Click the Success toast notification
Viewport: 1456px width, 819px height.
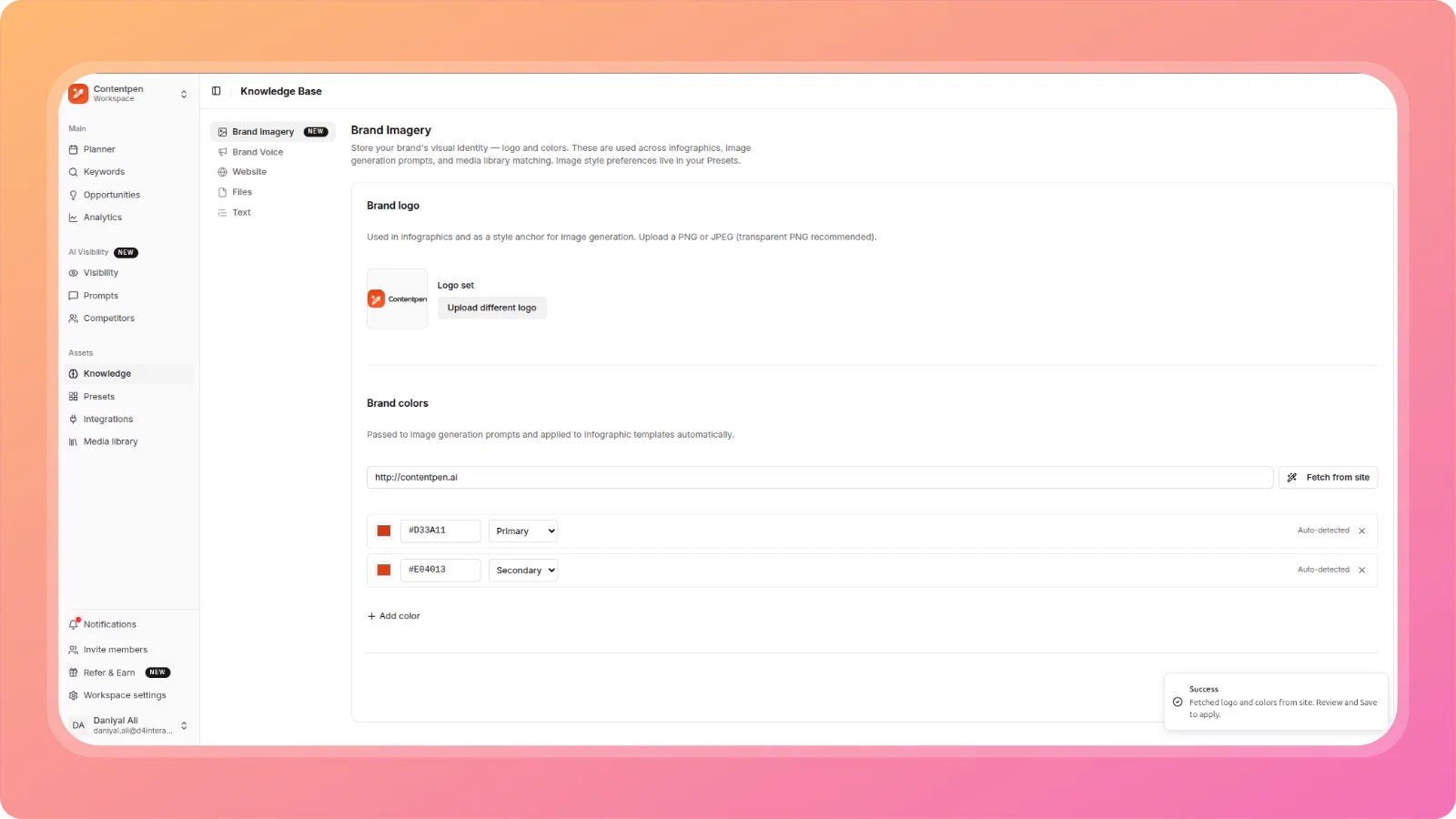click(1276, 702)
